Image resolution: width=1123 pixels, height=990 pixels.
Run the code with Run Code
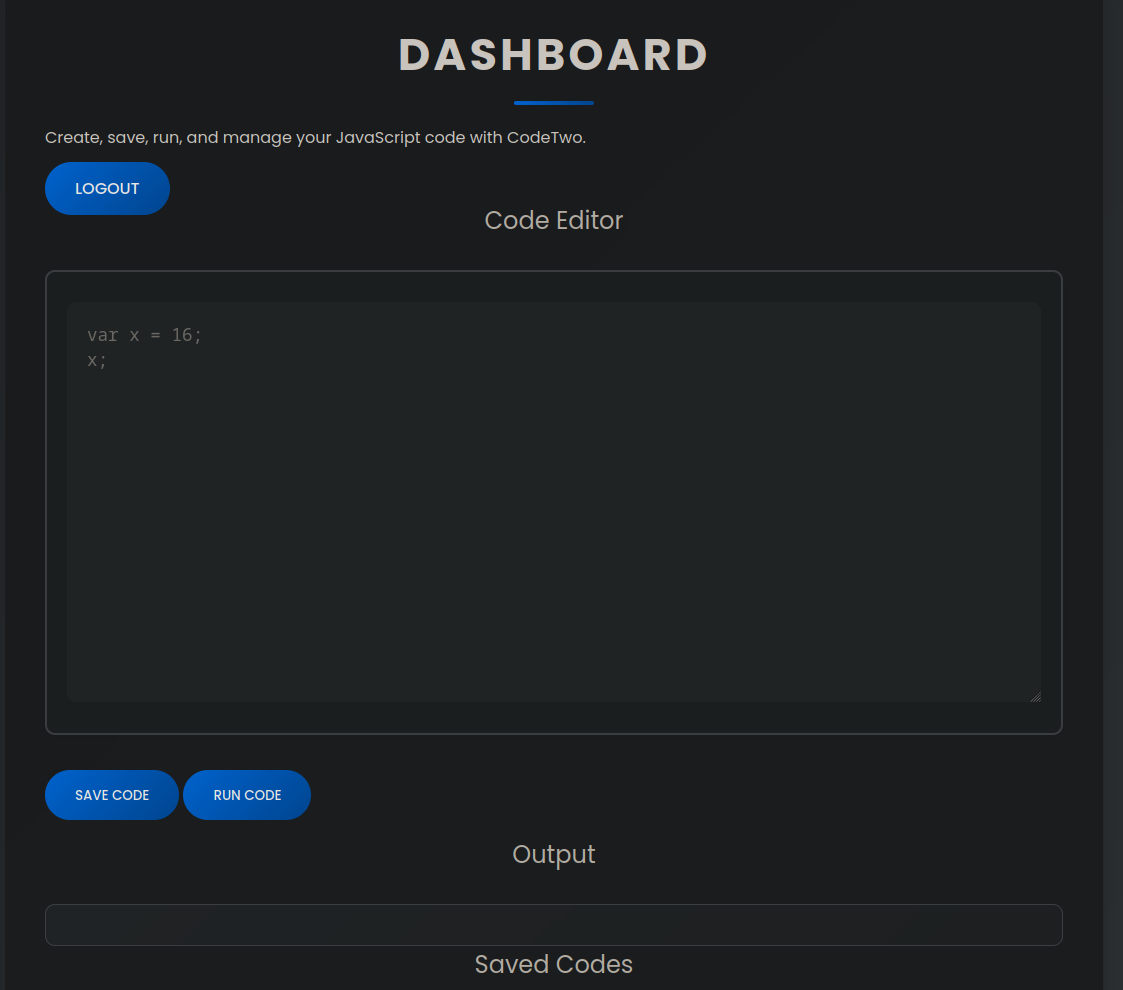(247, 795)
